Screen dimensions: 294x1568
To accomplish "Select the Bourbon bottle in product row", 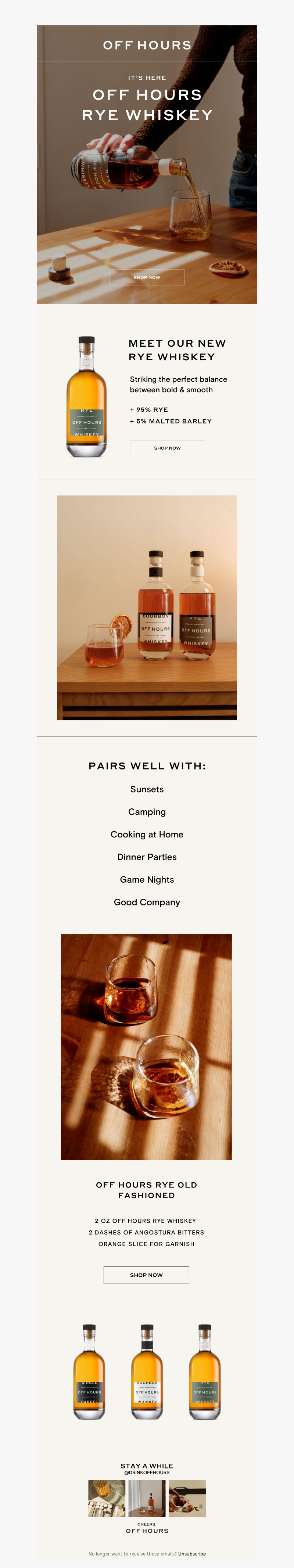I will [x=147, y=1372].
